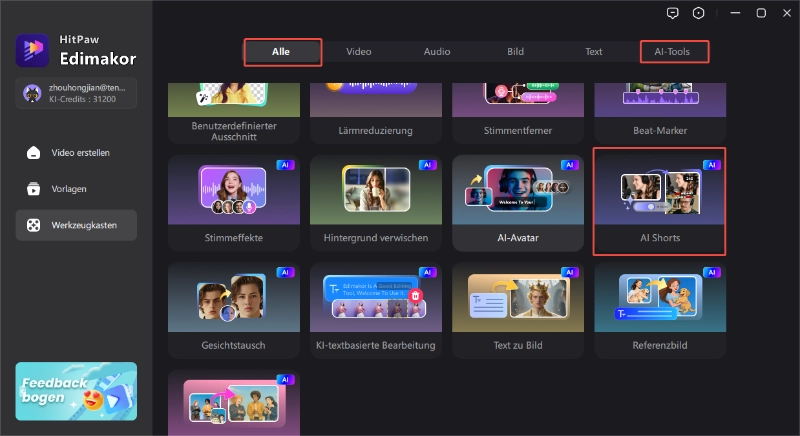
Task: Maximize the Edimakor window
Action: (x=761, y=13)
